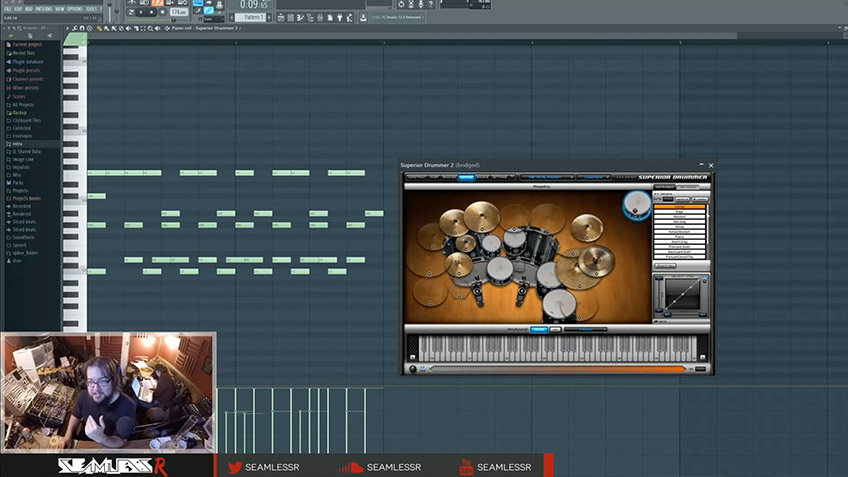This screenshot has height=477, width=848.
Task: Toggle the blue link tool button
Action: [209, 10]
